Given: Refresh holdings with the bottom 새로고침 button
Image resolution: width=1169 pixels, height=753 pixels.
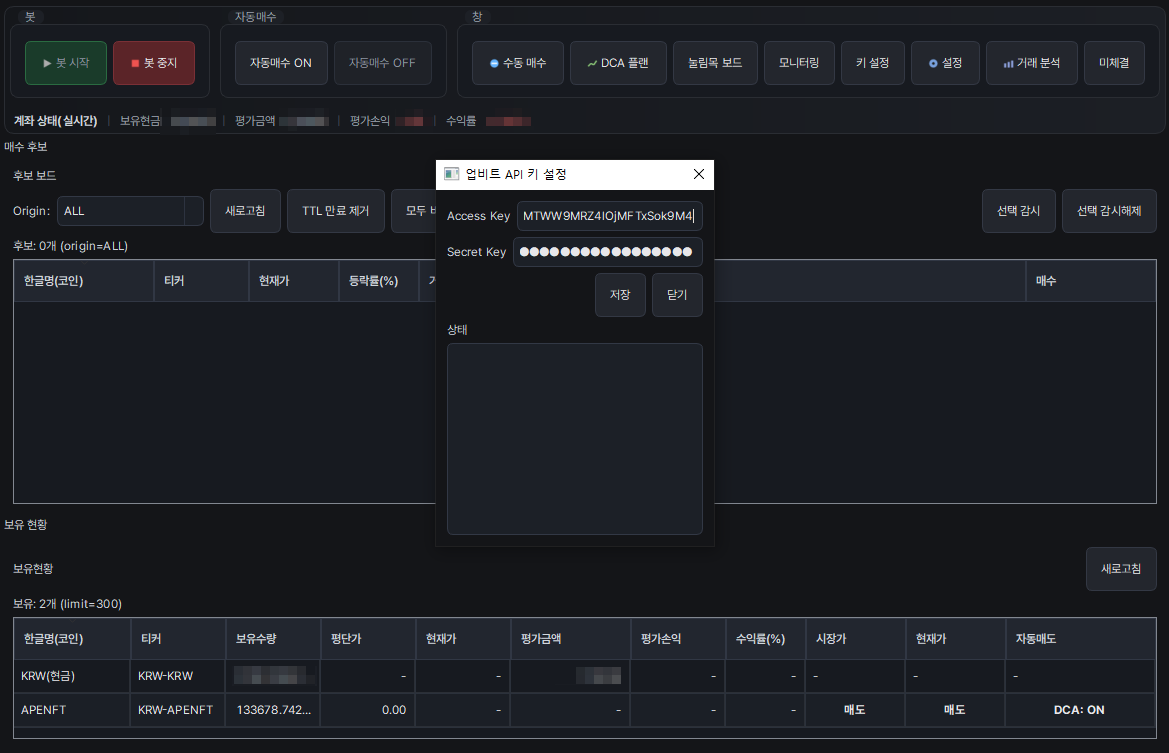Looking at the screenshot, I should click(x=1121, y=569).
